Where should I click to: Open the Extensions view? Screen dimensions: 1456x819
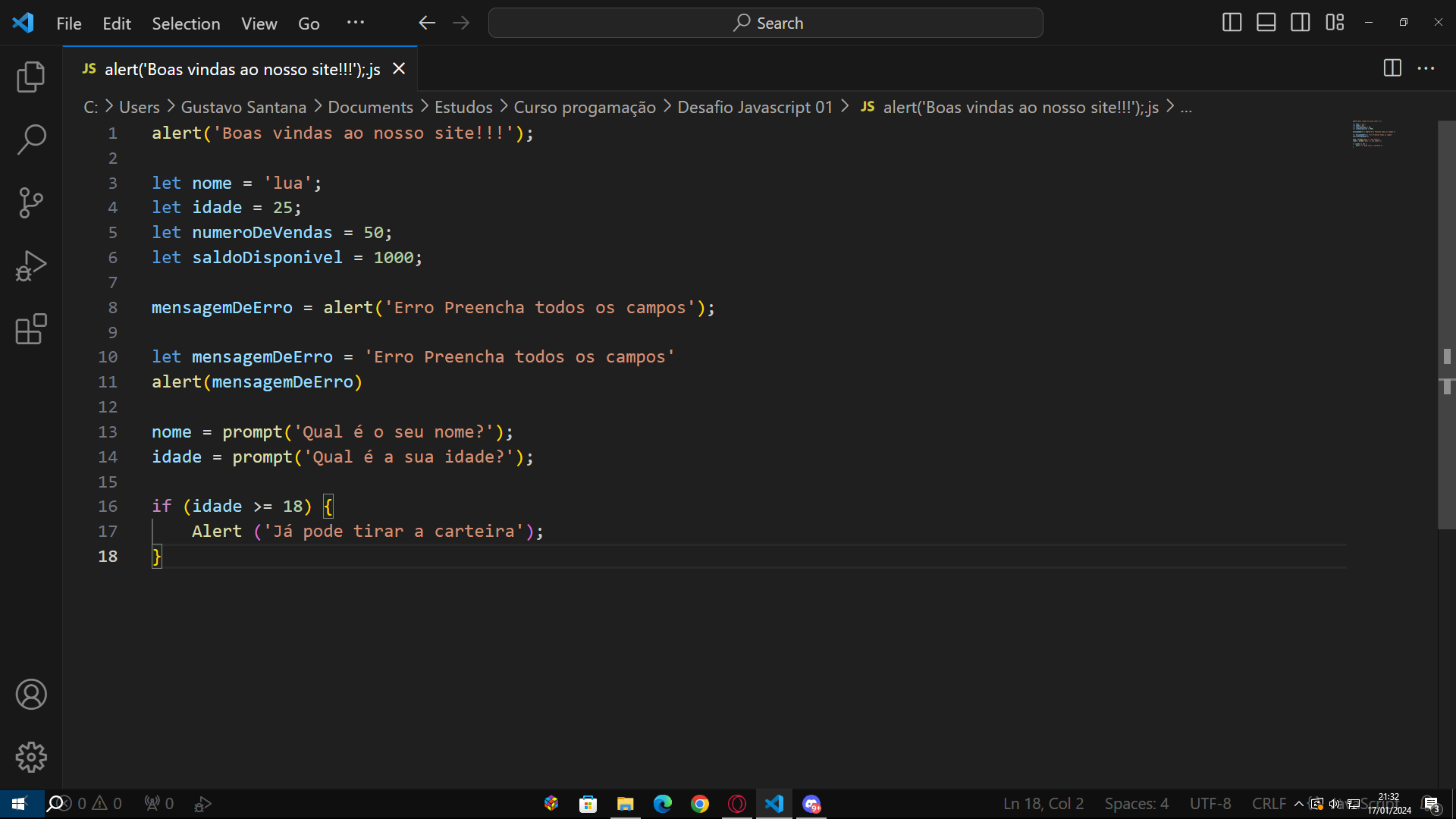coord(31,329)
